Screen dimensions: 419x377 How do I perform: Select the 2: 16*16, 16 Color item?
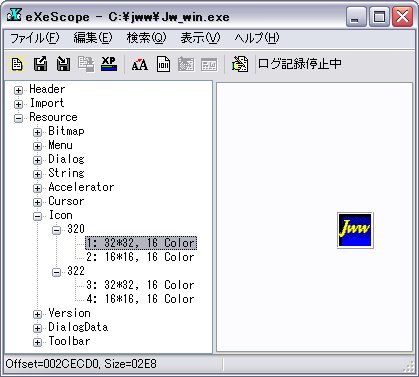pyautogui.click(x=140, y=257)
